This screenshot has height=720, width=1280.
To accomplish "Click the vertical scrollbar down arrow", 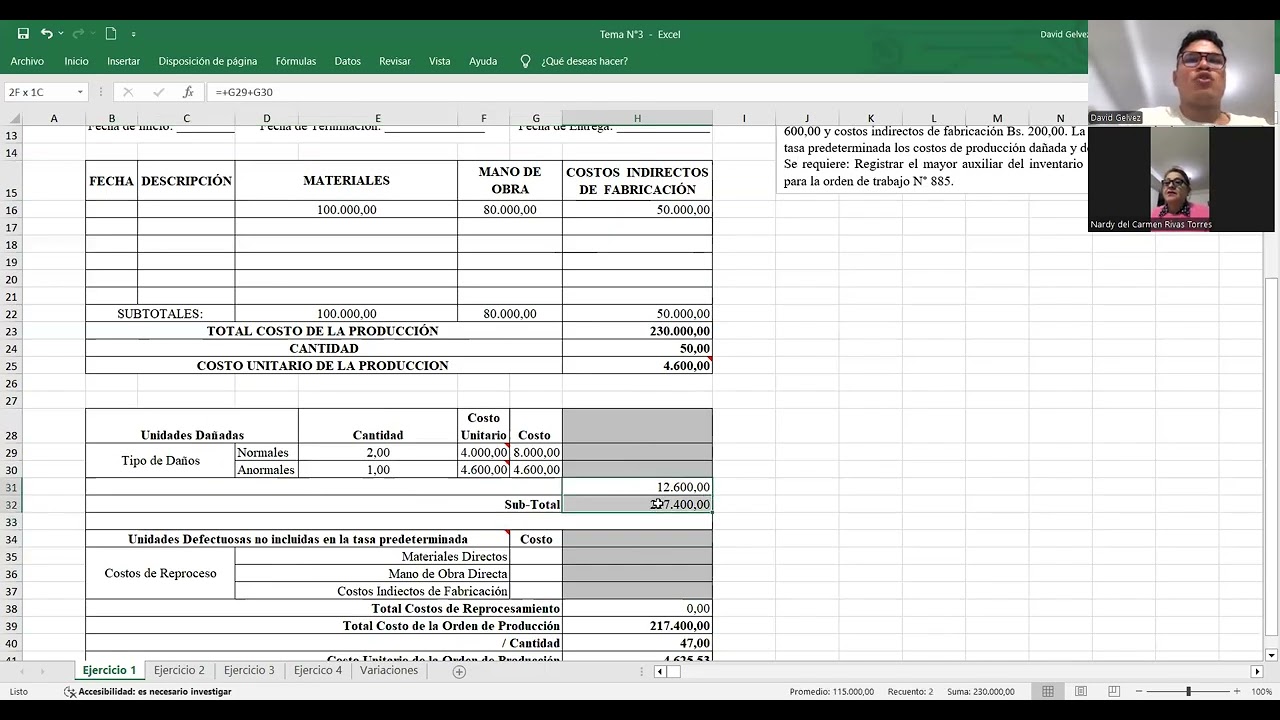I will 1271,655.
